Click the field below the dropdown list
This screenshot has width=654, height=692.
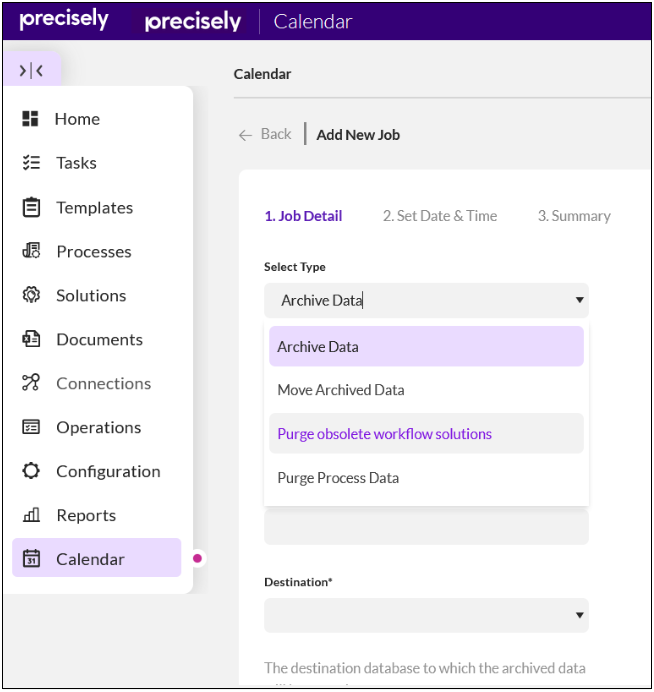click(x=426, y=526)
